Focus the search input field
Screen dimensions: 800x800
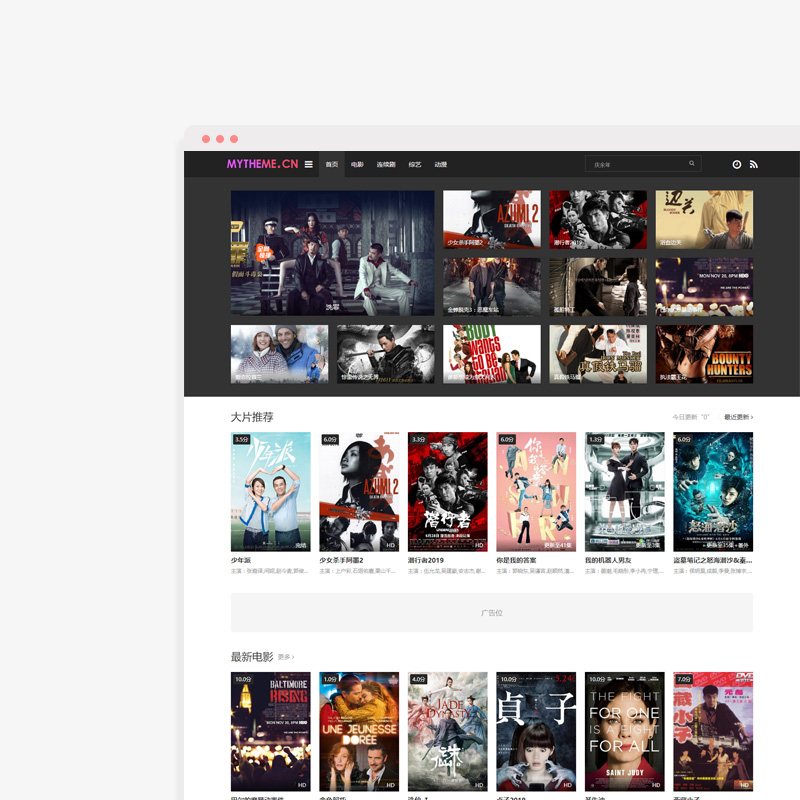click(636, 164)
